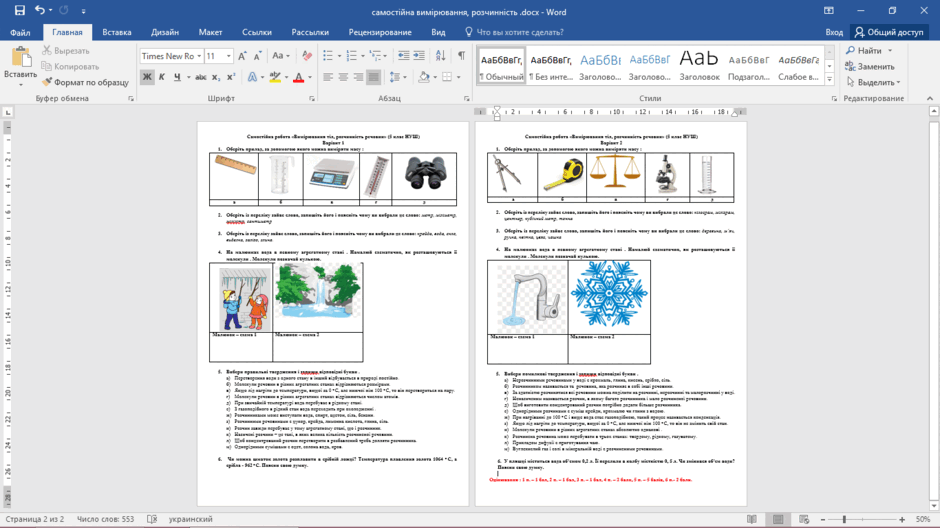This screenshot has height=528, width=940.
Task: Align text to the right
Action: point(358,77)
